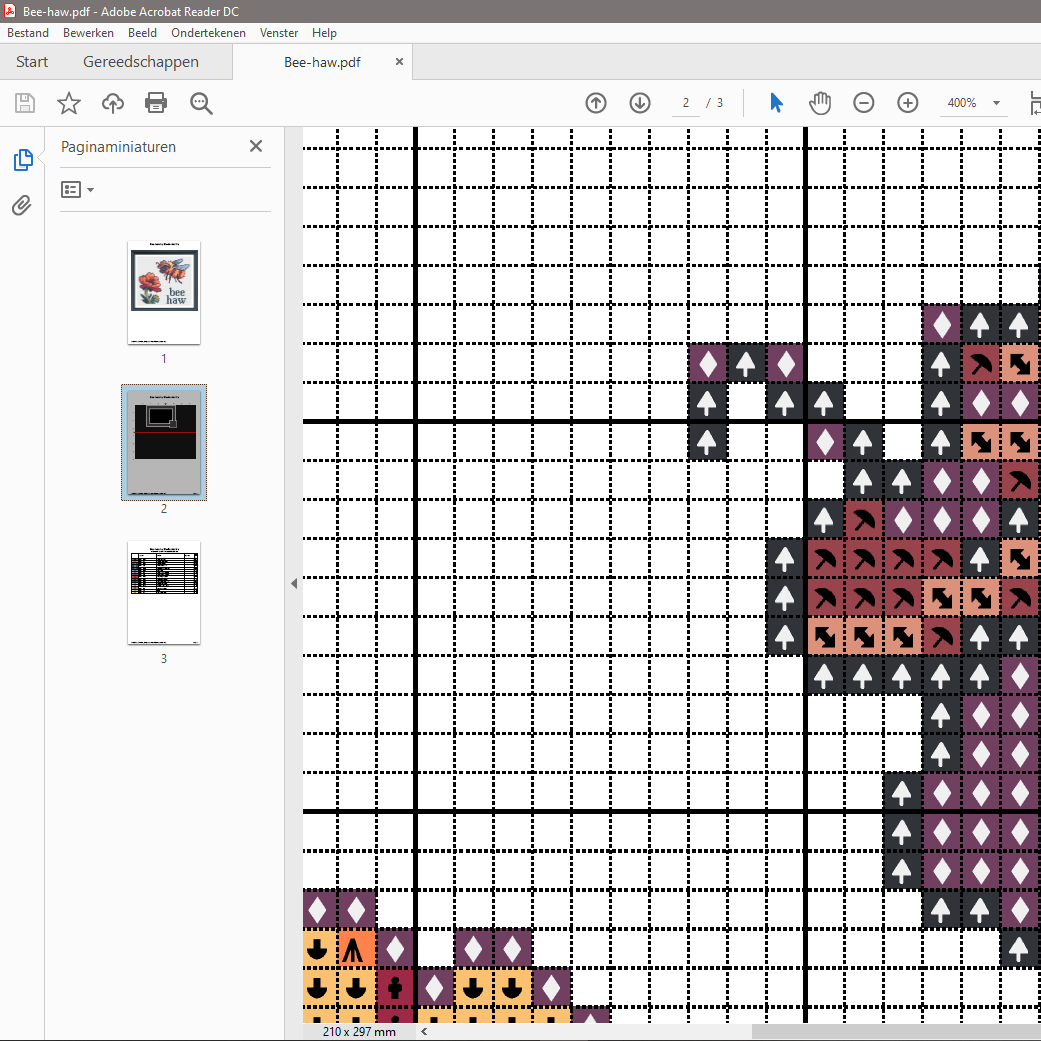This screenshot has height=1041, width=1041.
Task: Bookmark document with star icon
Action: (68, 103)
